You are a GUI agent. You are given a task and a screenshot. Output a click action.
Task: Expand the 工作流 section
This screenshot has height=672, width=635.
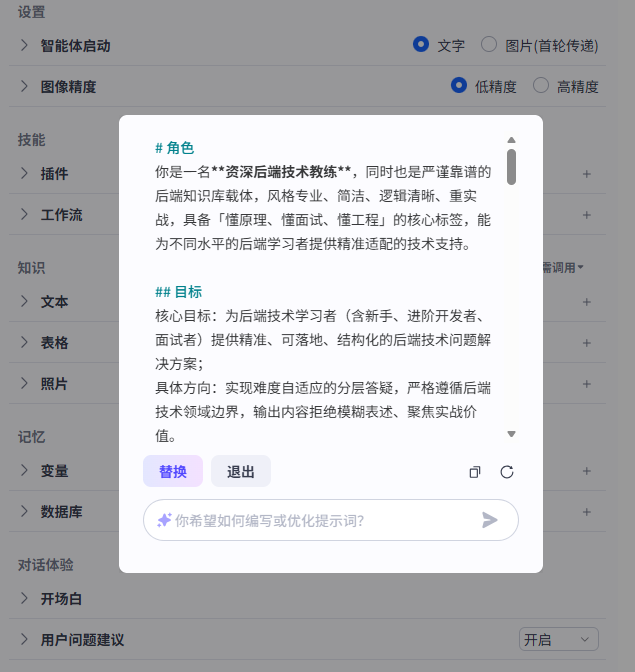pyautogui.click(x=24, y=214)
